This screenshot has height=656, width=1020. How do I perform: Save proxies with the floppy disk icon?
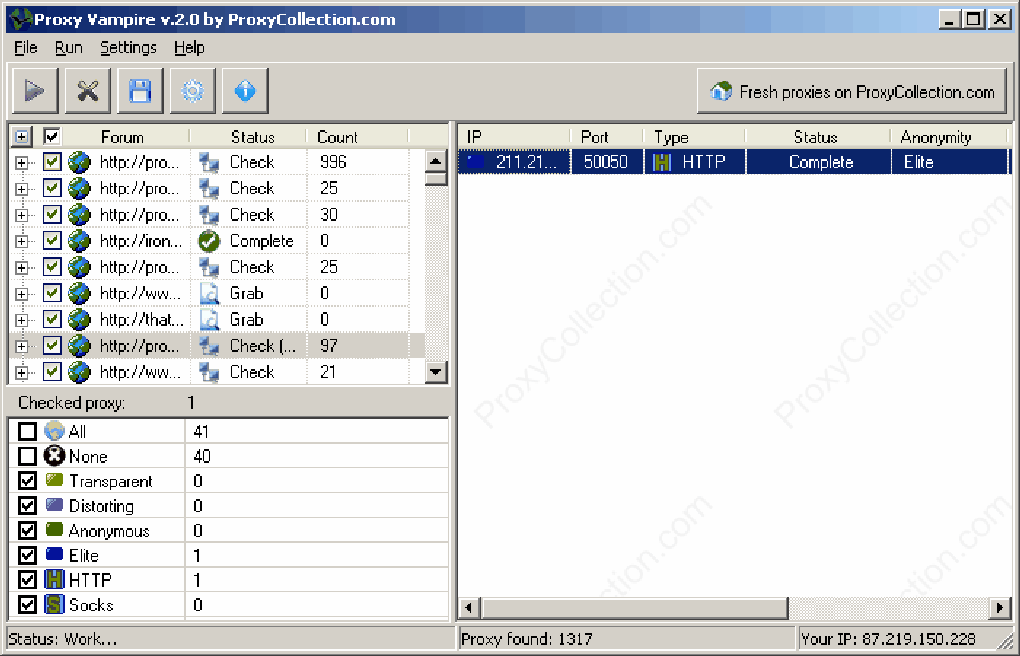pyautogui.click(x=140, y=90)
